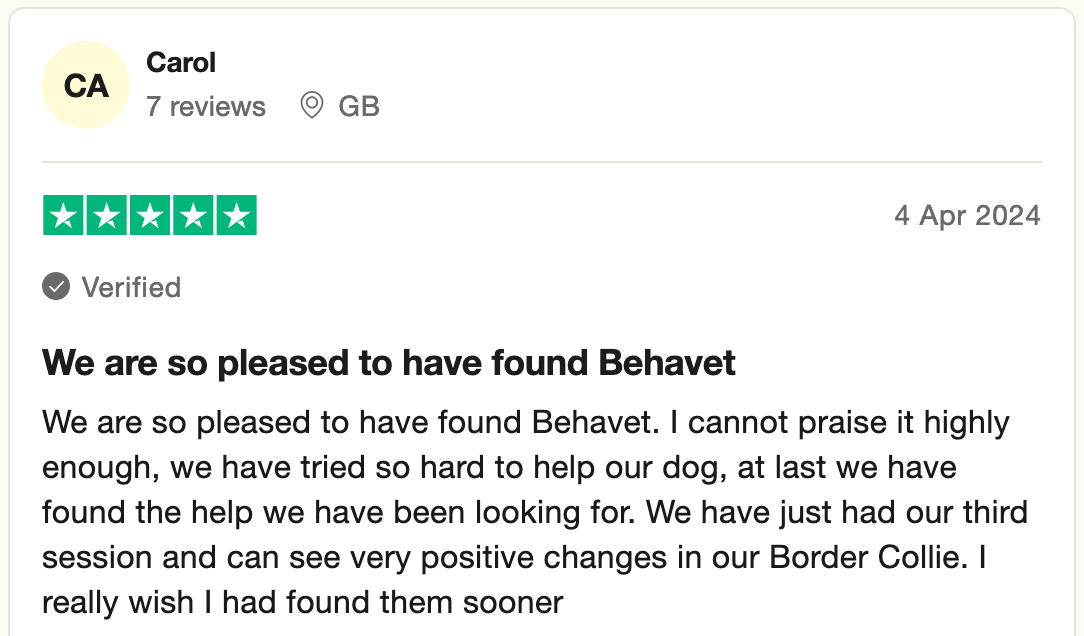Screen dimensions: 1084x636
Task: Click the divider line under reviewer info
Action: 541,162
